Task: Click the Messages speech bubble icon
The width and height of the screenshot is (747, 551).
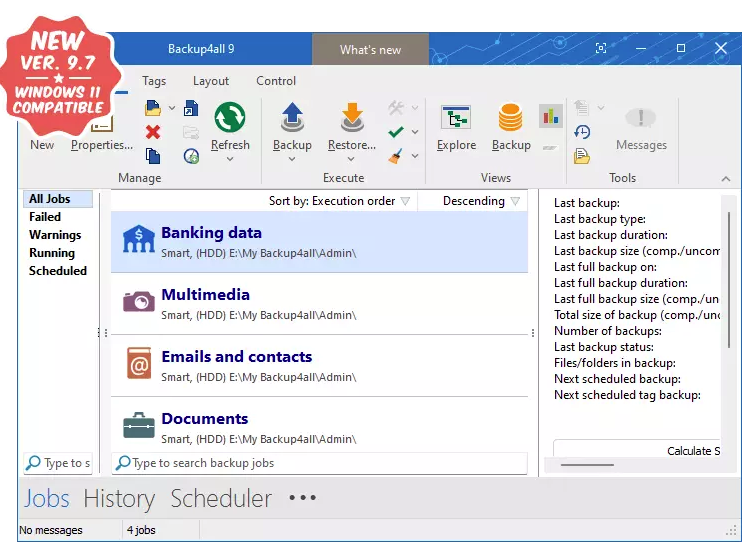Action: [x=641, y=118]
